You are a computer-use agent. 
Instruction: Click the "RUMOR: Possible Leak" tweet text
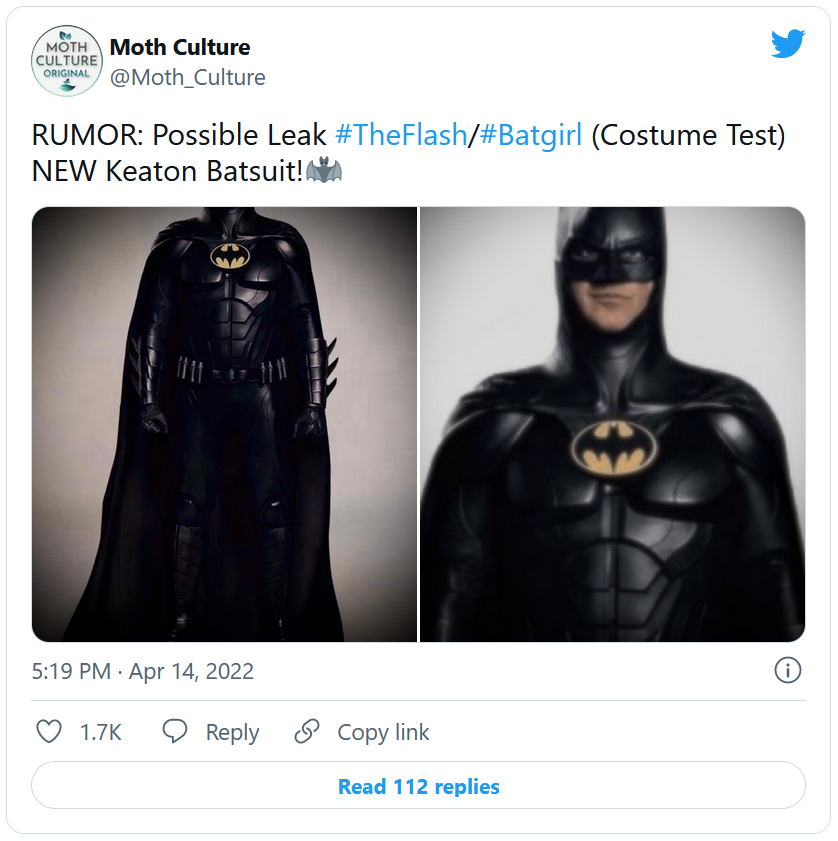click(180, 136)
